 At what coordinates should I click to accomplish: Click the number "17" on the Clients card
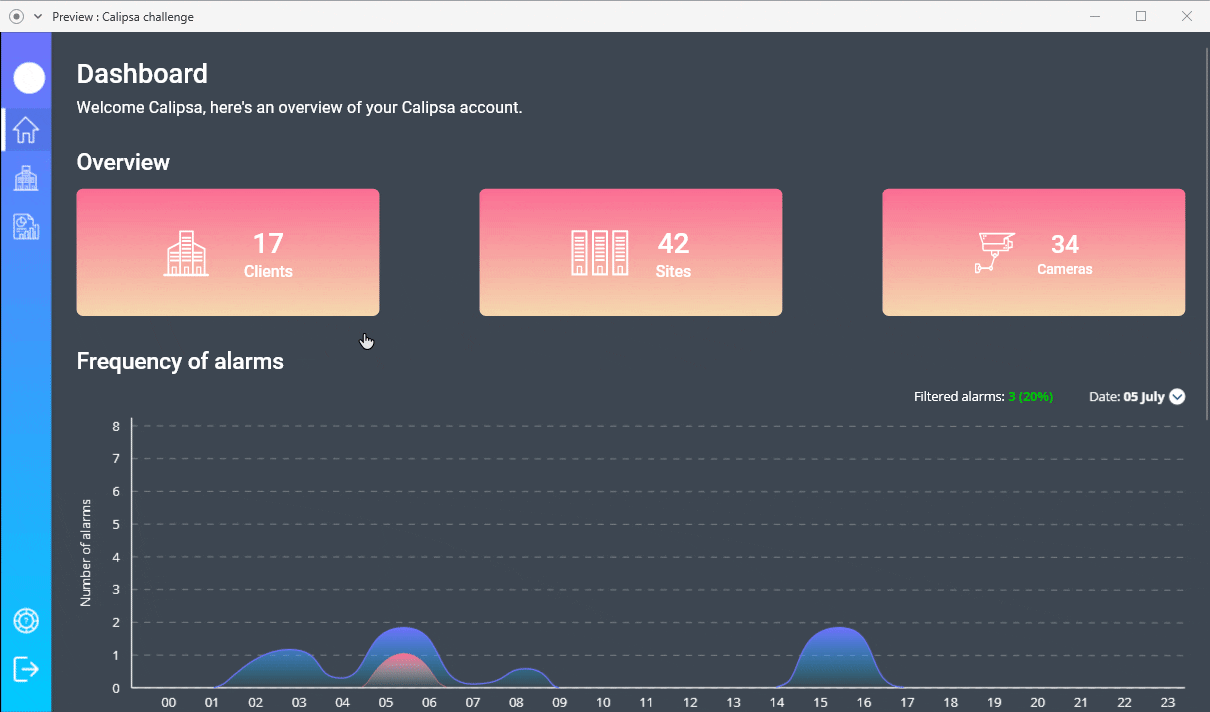click(x=268, y=244)
